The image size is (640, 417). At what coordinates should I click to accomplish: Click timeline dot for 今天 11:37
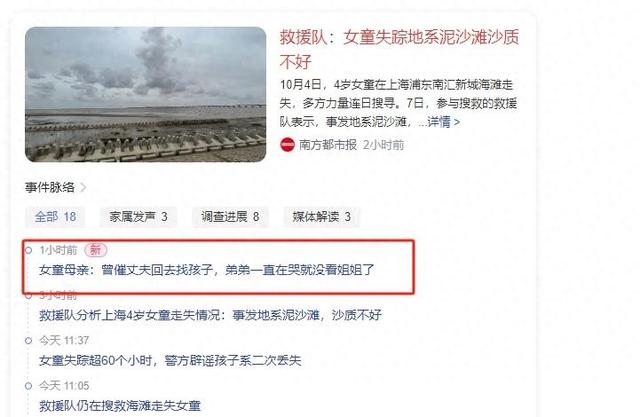click(28, 340)
